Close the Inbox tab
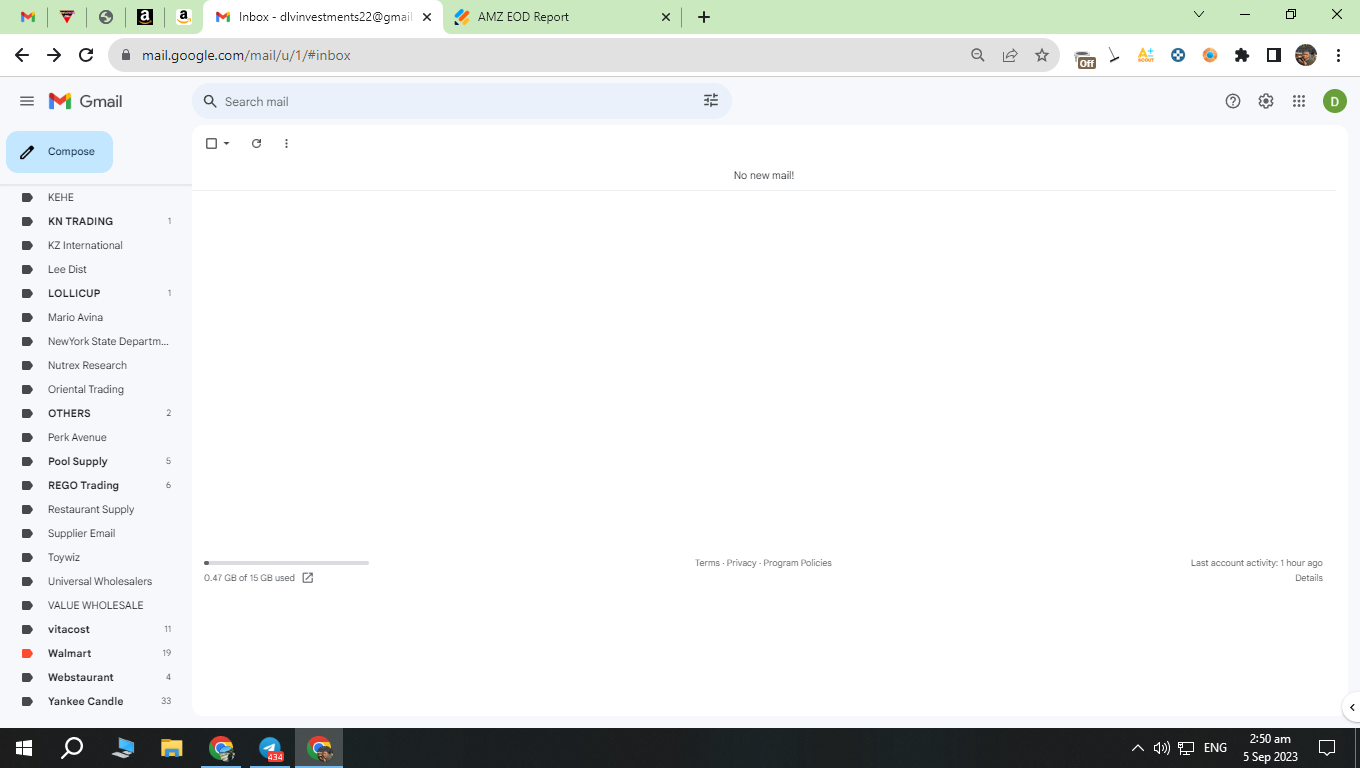The image size is (1360, 768). click(427, 17)
